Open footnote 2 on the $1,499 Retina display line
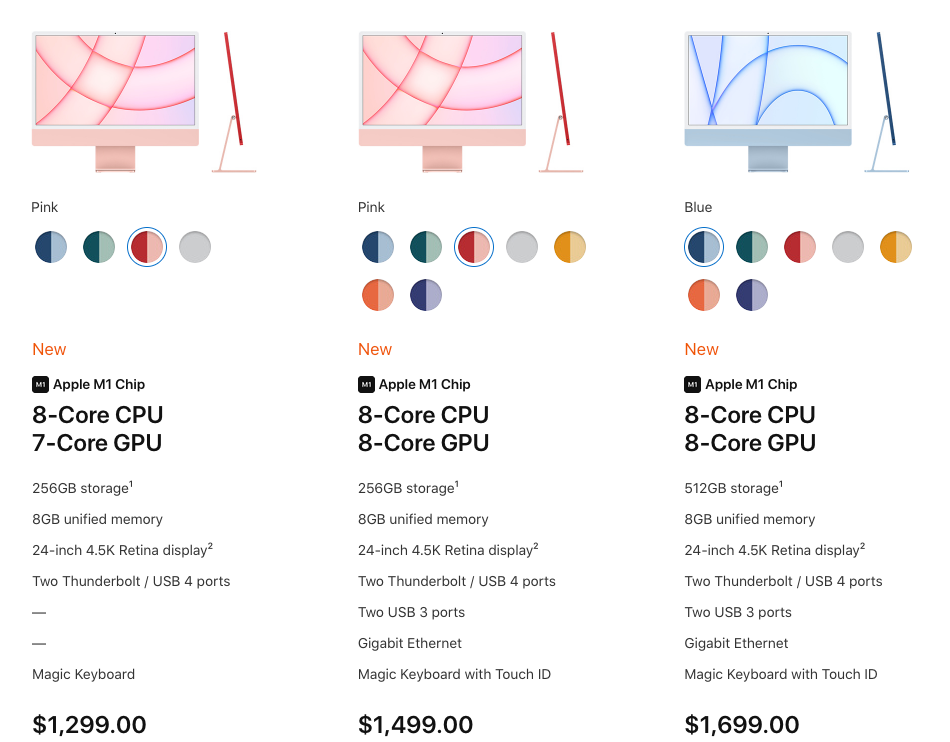Image resolution: width=950 pixels, height=742 pixels. pos(536,546)
